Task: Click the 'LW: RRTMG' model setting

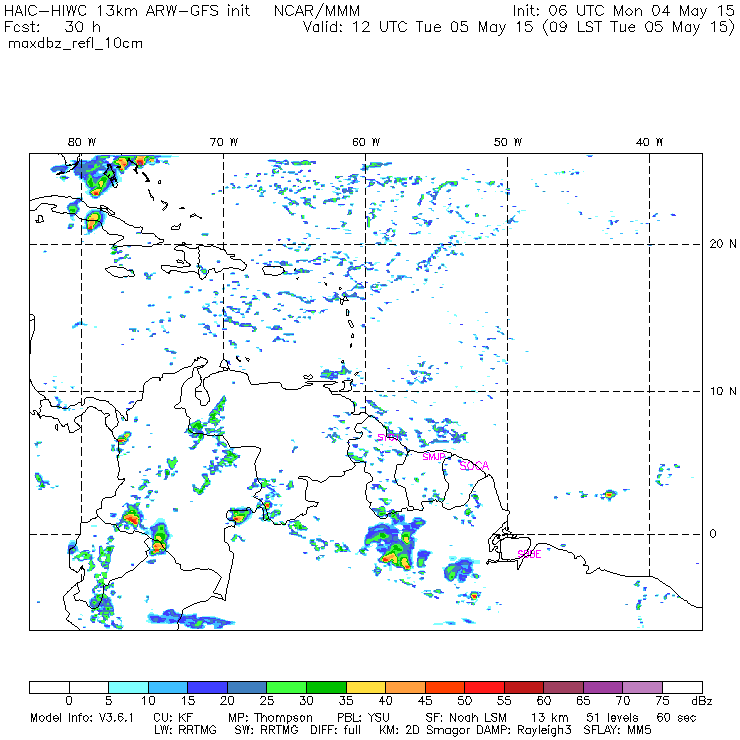Action: [x=185, y=730]
